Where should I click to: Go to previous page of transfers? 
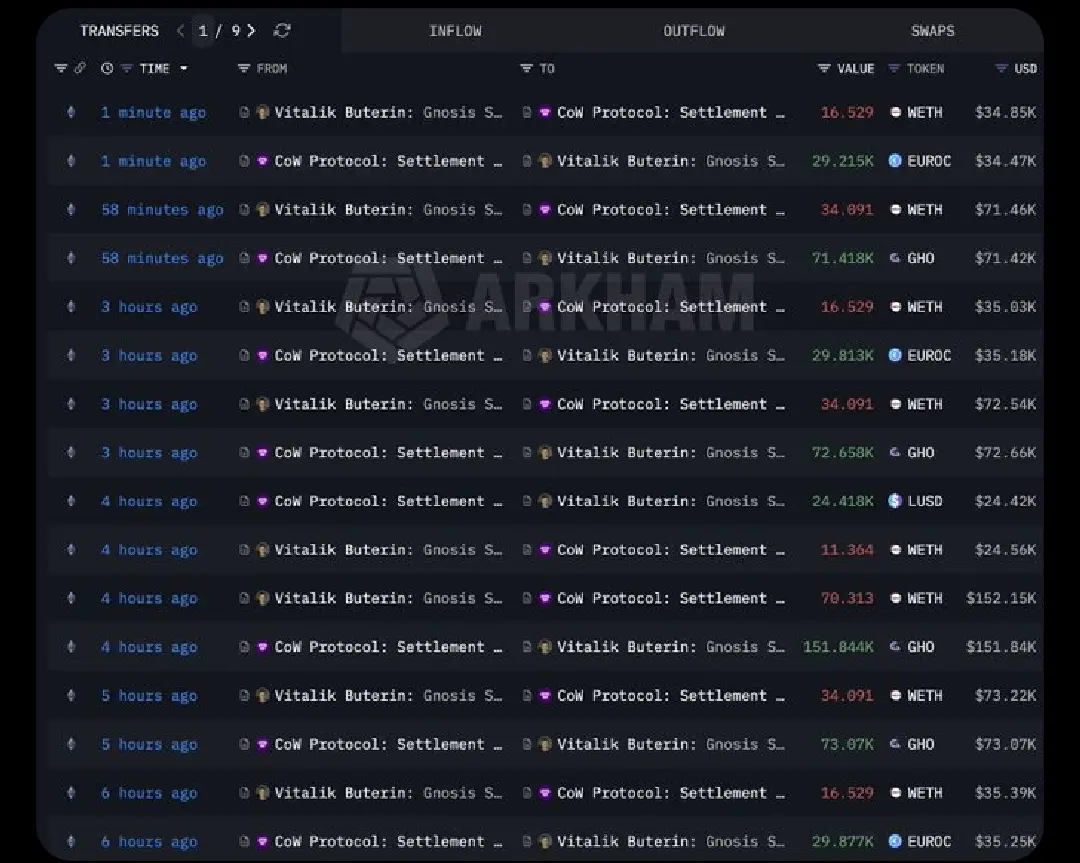[180, 31]
